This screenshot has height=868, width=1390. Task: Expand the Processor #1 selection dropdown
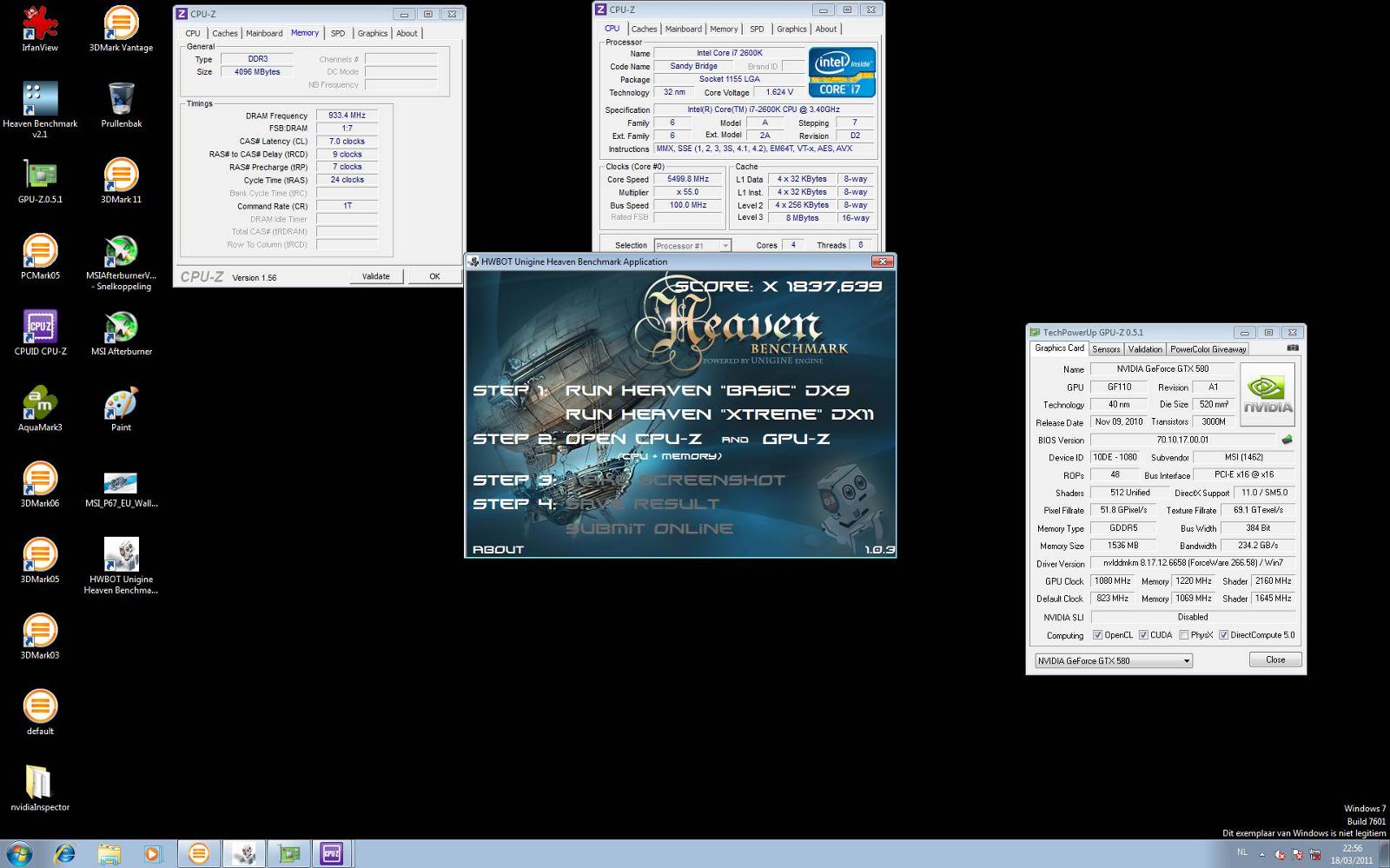(x=725, y=246)
